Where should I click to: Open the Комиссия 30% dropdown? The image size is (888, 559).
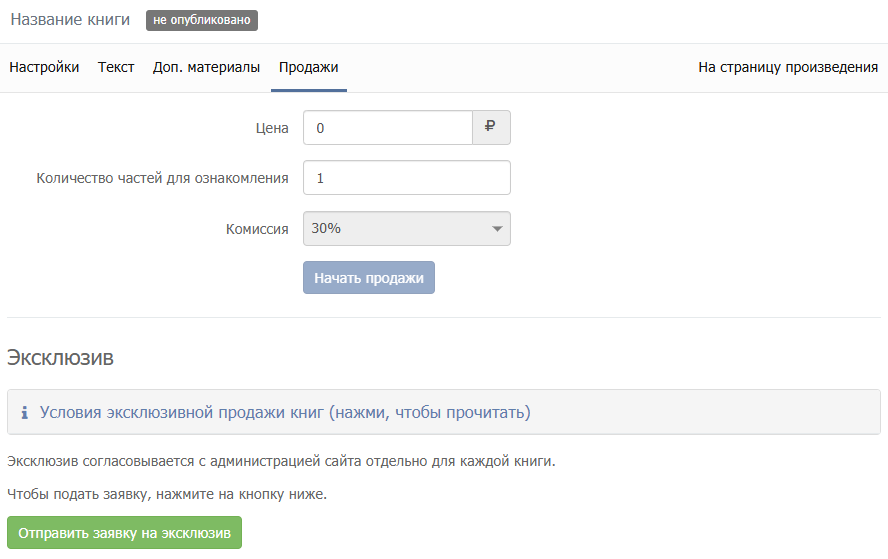407,228
